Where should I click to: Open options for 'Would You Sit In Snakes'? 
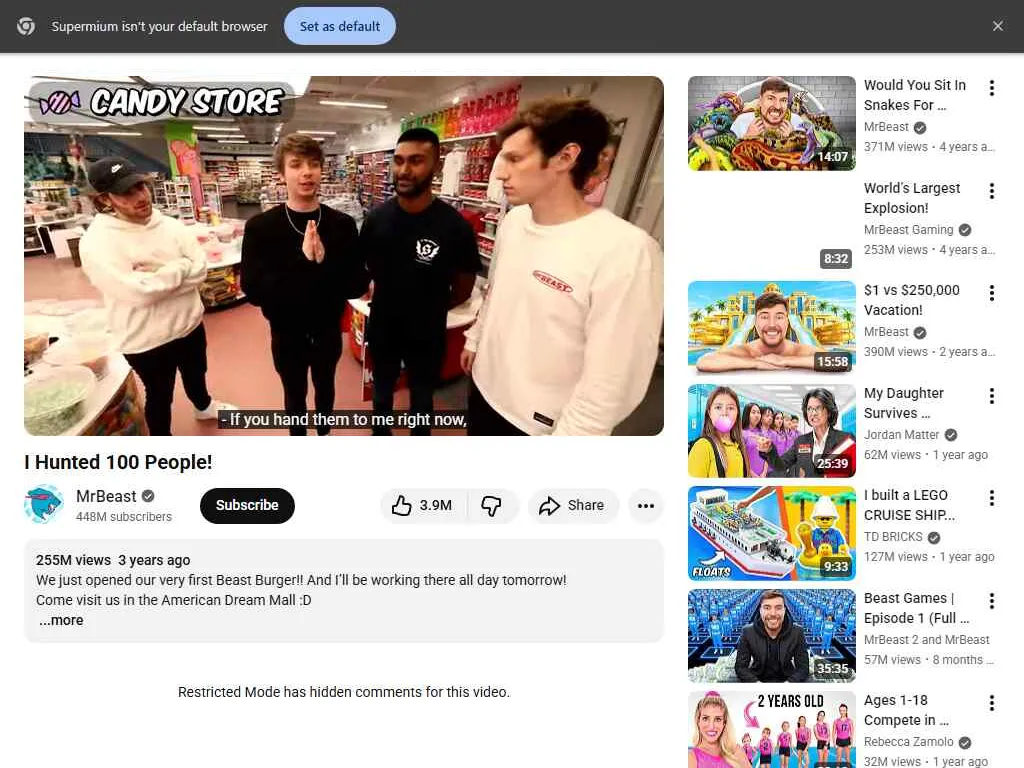point(991,88)
